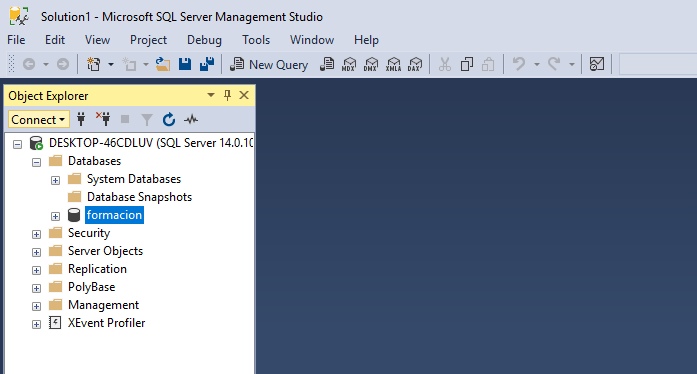Screen dimensions: 697x374
Task: Select the System Databases folder
Action: (x=134, y=179)
